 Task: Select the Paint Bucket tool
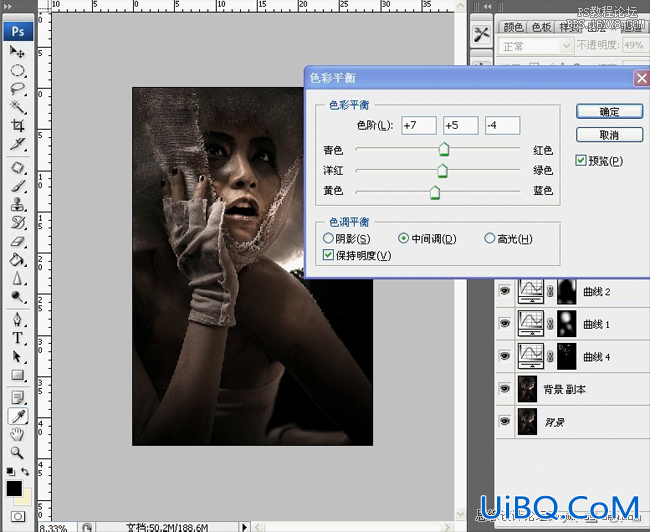click(17, 260)
